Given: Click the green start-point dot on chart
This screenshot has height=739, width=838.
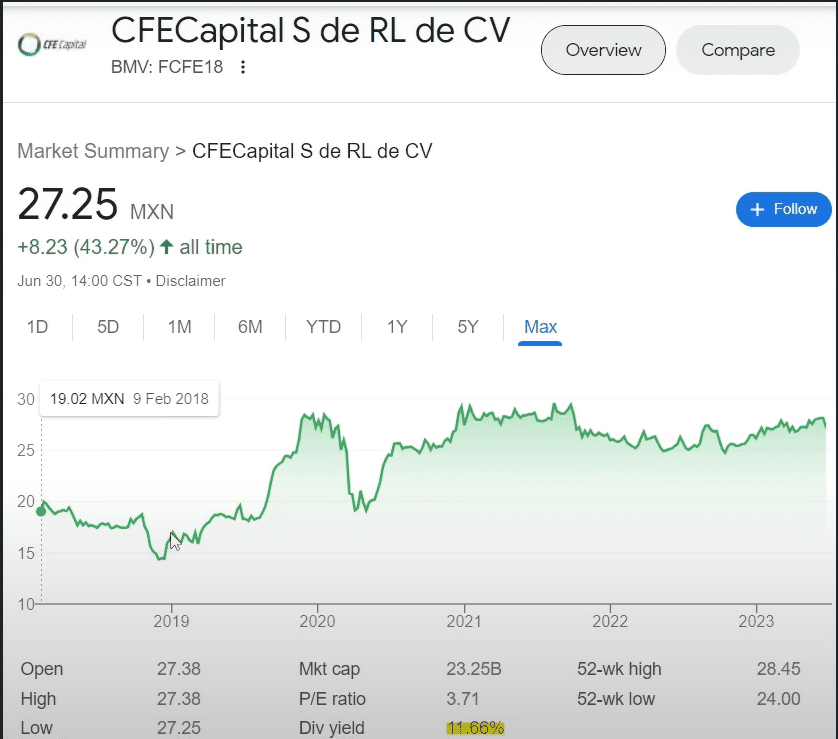Looking at the screenshot, I should [x=41, y=511].
